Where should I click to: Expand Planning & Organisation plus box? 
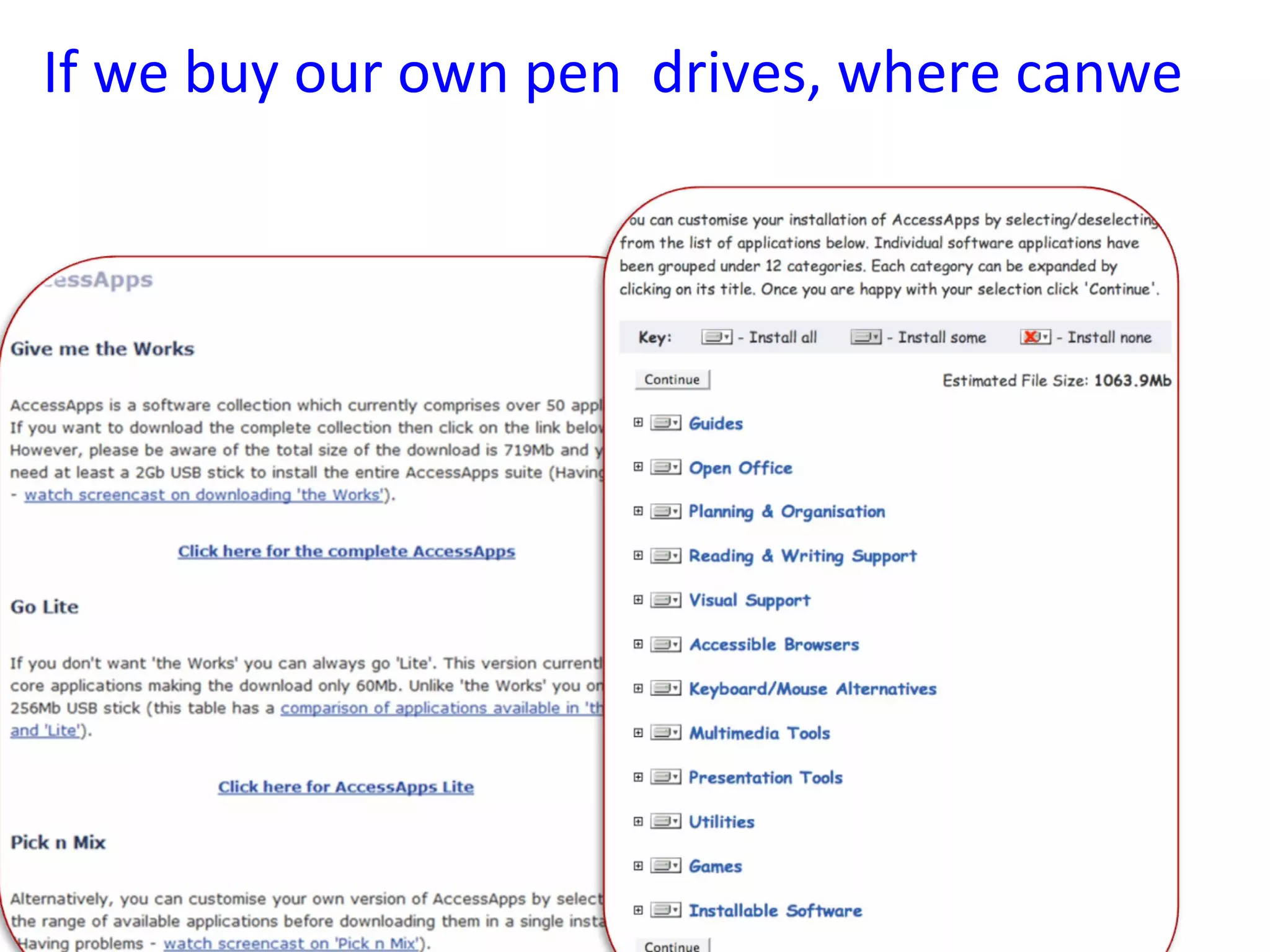638,511
